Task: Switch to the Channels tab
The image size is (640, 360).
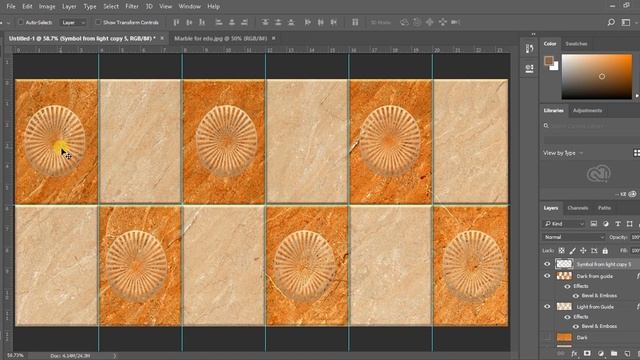Action: (578, 208)
